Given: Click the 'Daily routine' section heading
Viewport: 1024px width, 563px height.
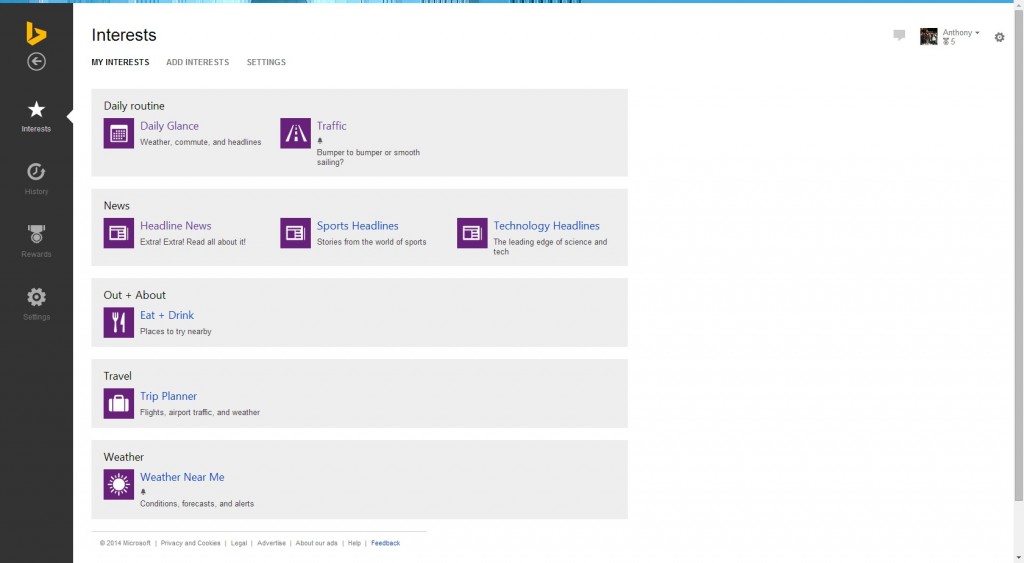Looking at the screenshot, I should click(134, 106).
